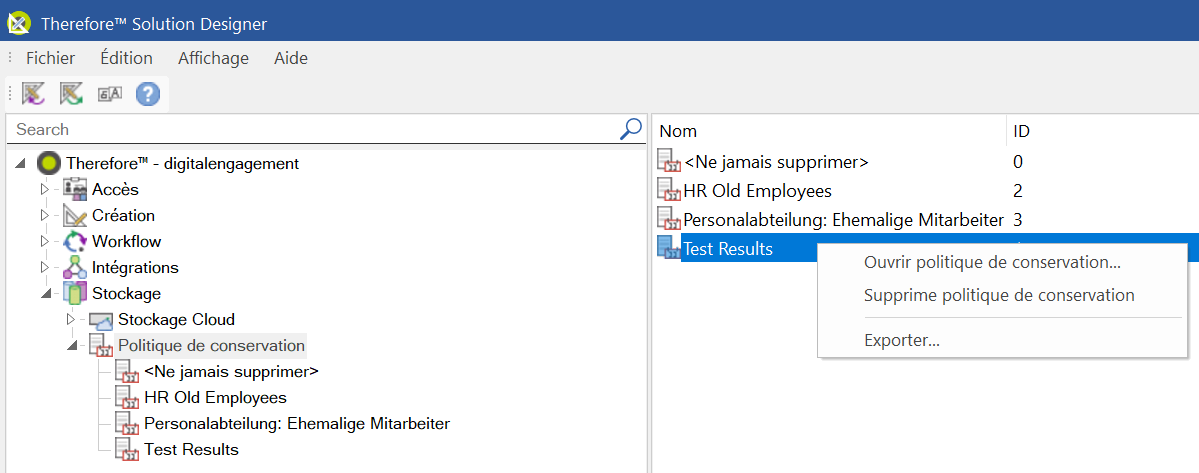Click the translation letters toolbar icon
This screenshot has height=473, width=1199.
(x=109, y=94)
